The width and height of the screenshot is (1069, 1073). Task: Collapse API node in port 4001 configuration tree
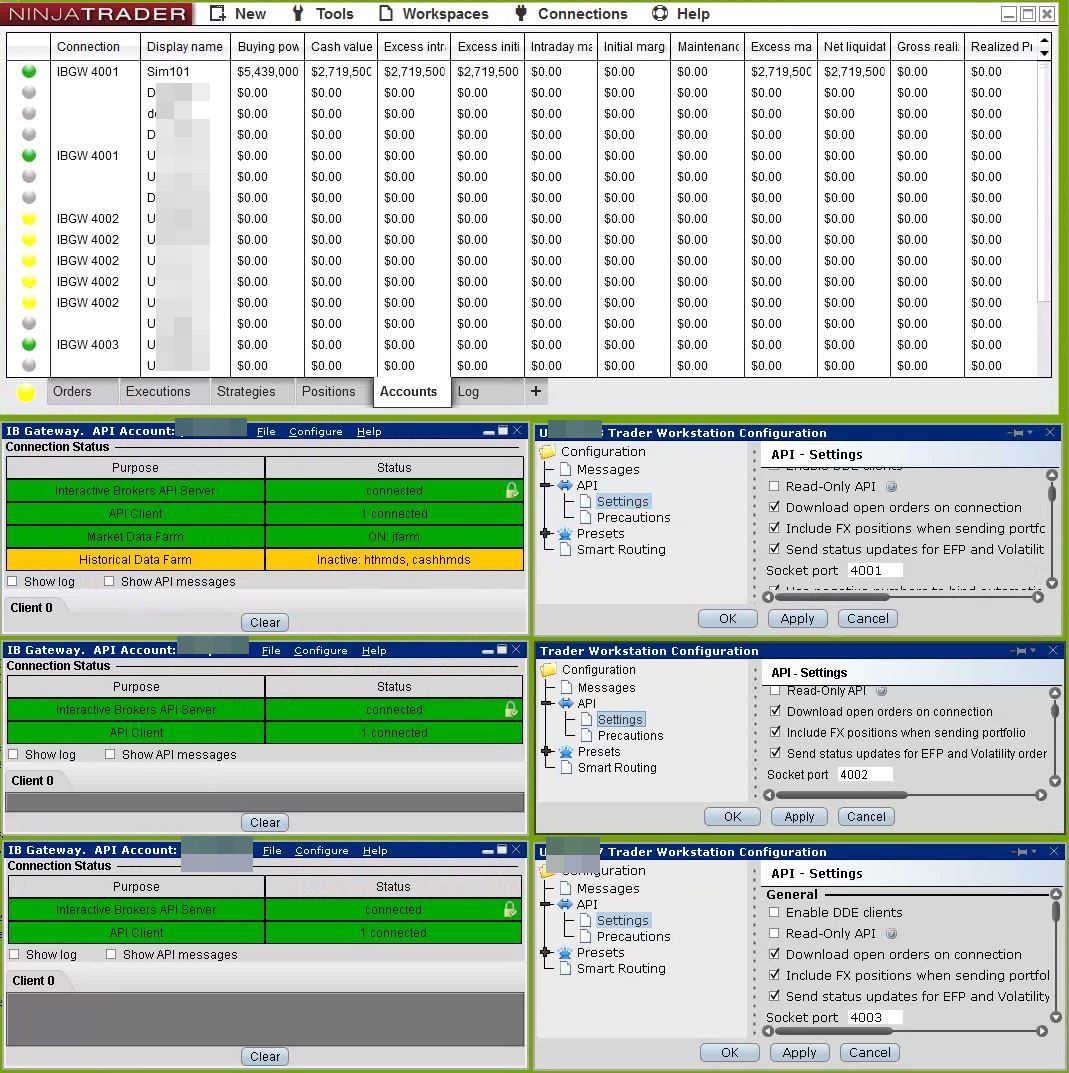(x=545, y=485)
